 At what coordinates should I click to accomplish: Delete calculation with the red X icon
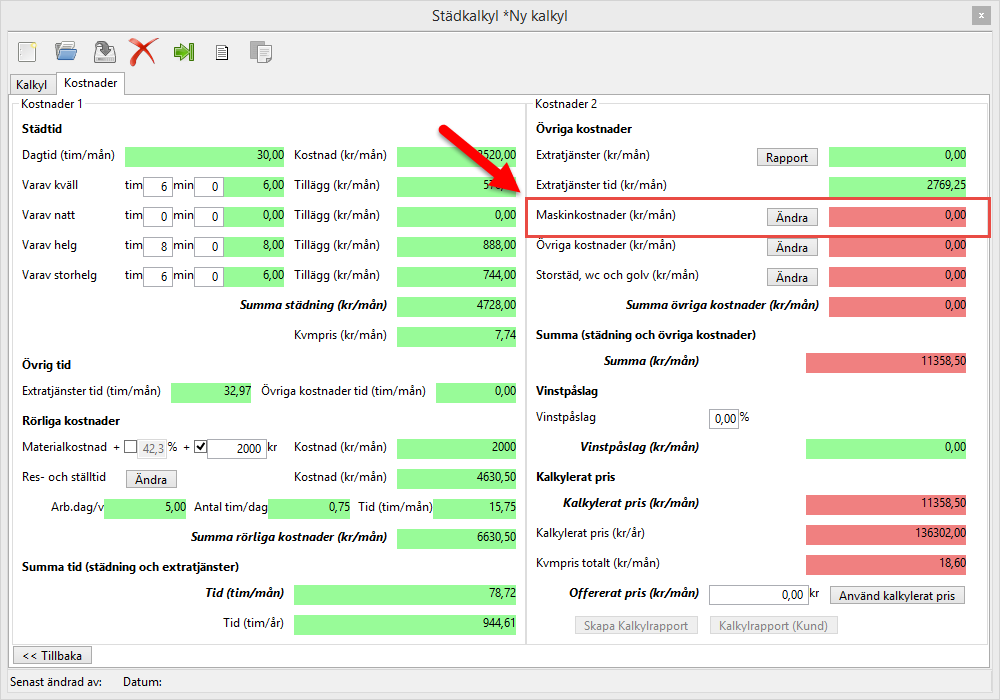pyautogui.click(x=143, y=51)
